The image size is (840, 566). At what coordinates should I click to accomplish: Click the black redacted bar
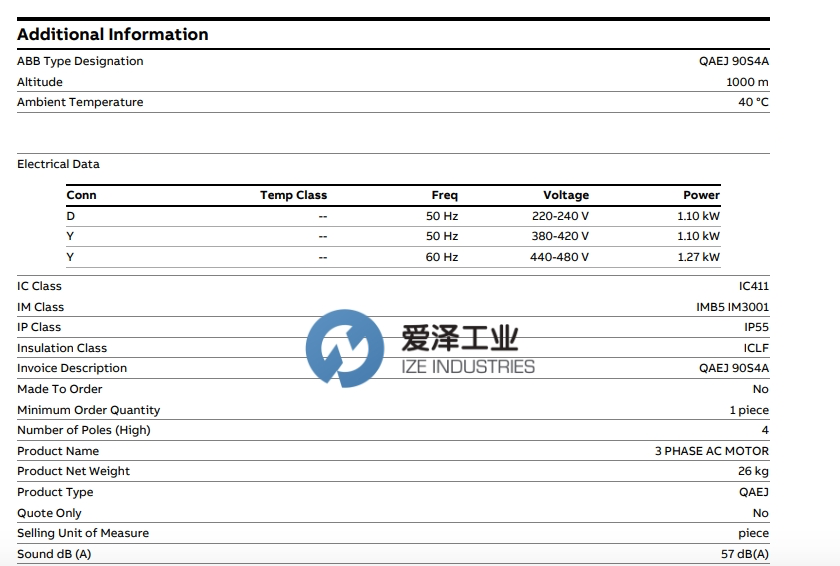coord(395,133)
